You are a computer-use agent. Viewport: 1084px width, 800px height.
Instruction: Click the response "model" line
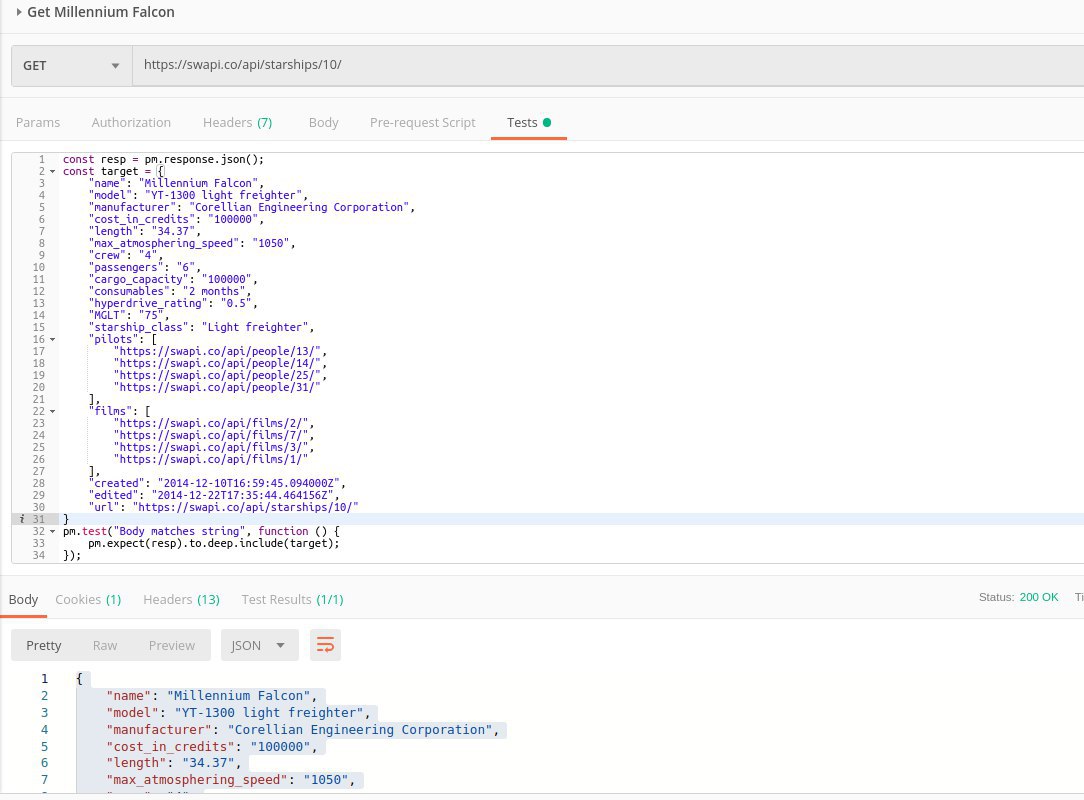[x=238, y=712]
